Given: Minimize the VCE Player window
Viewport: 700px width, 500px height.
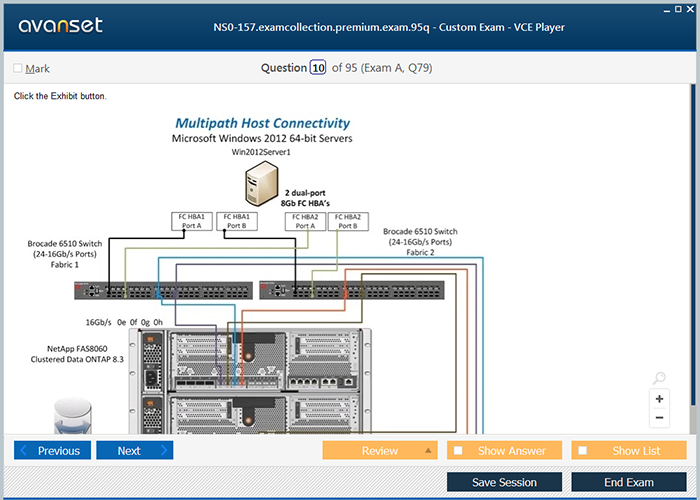Looking at the screenshot, I should pos(667,9).
